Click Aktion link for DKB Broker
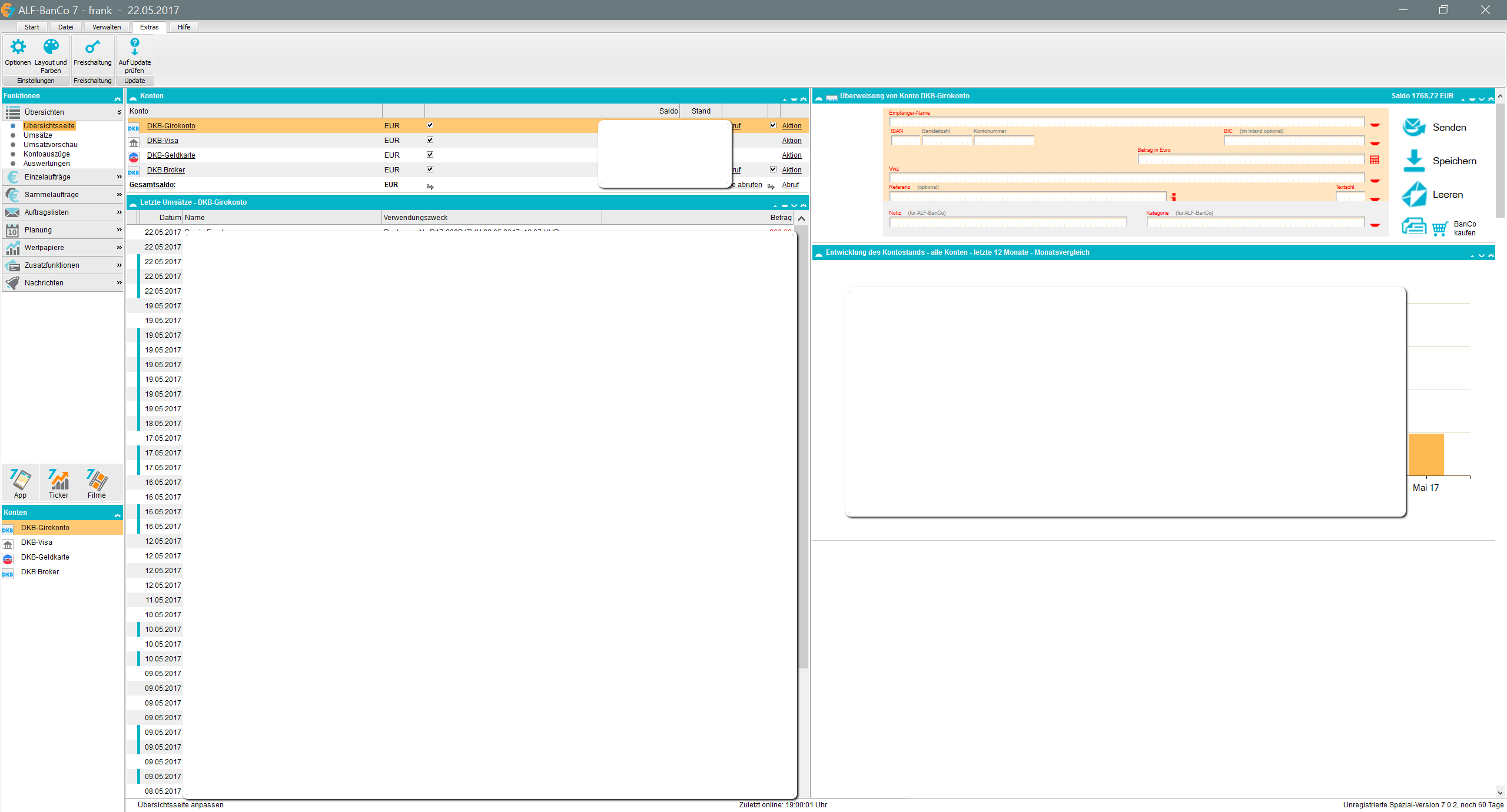 (x=792, y=170)
